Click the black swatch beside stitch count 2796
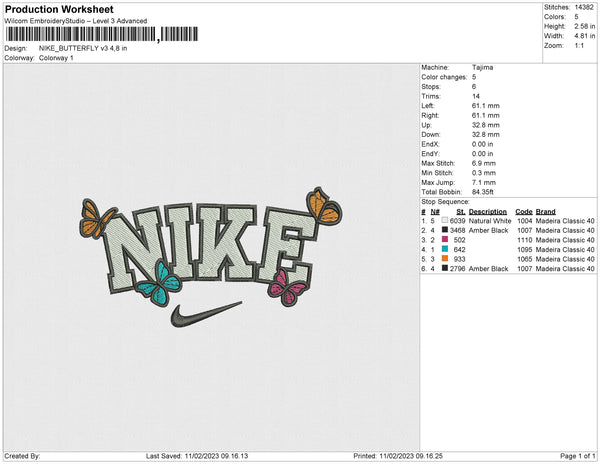The width and height of the screenshot is (600, 464). click(445, 269)
